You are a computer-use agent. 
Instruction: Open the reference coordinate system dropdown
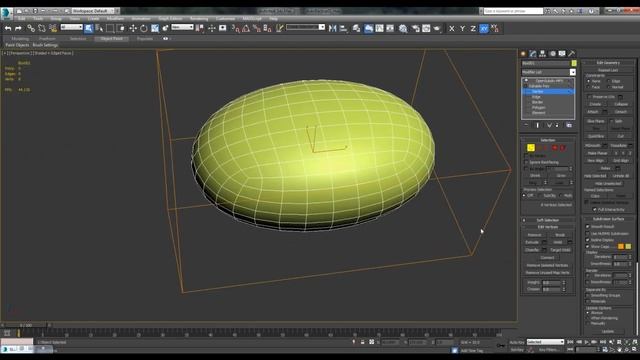click(x=182, y=27)
